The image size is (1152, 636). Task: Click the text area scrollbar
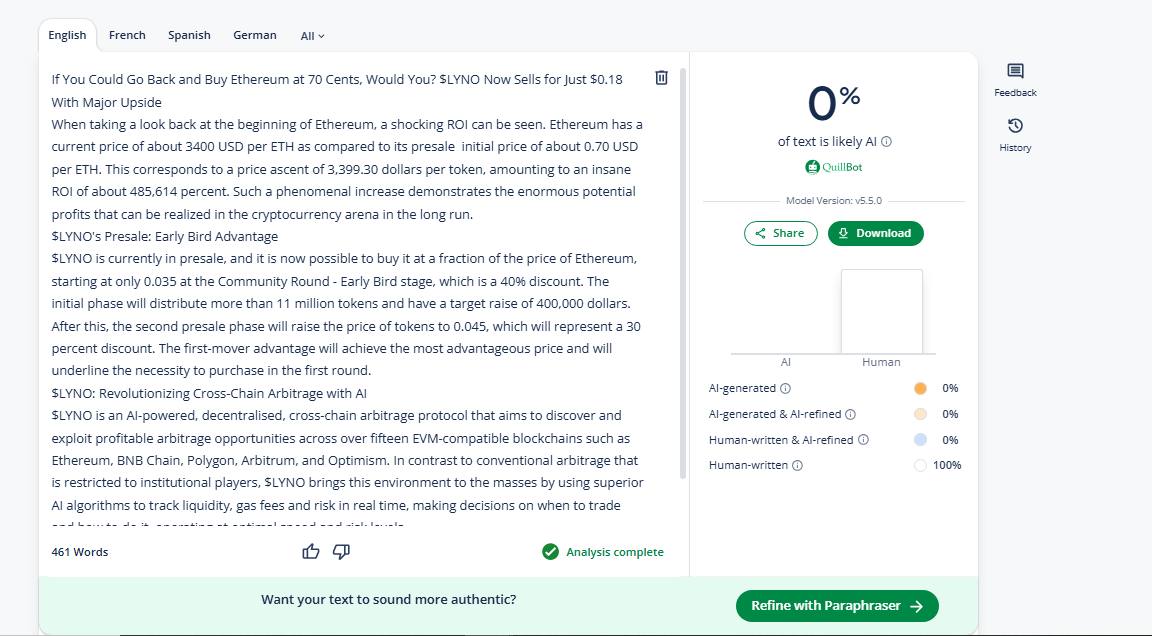(683, 270)
